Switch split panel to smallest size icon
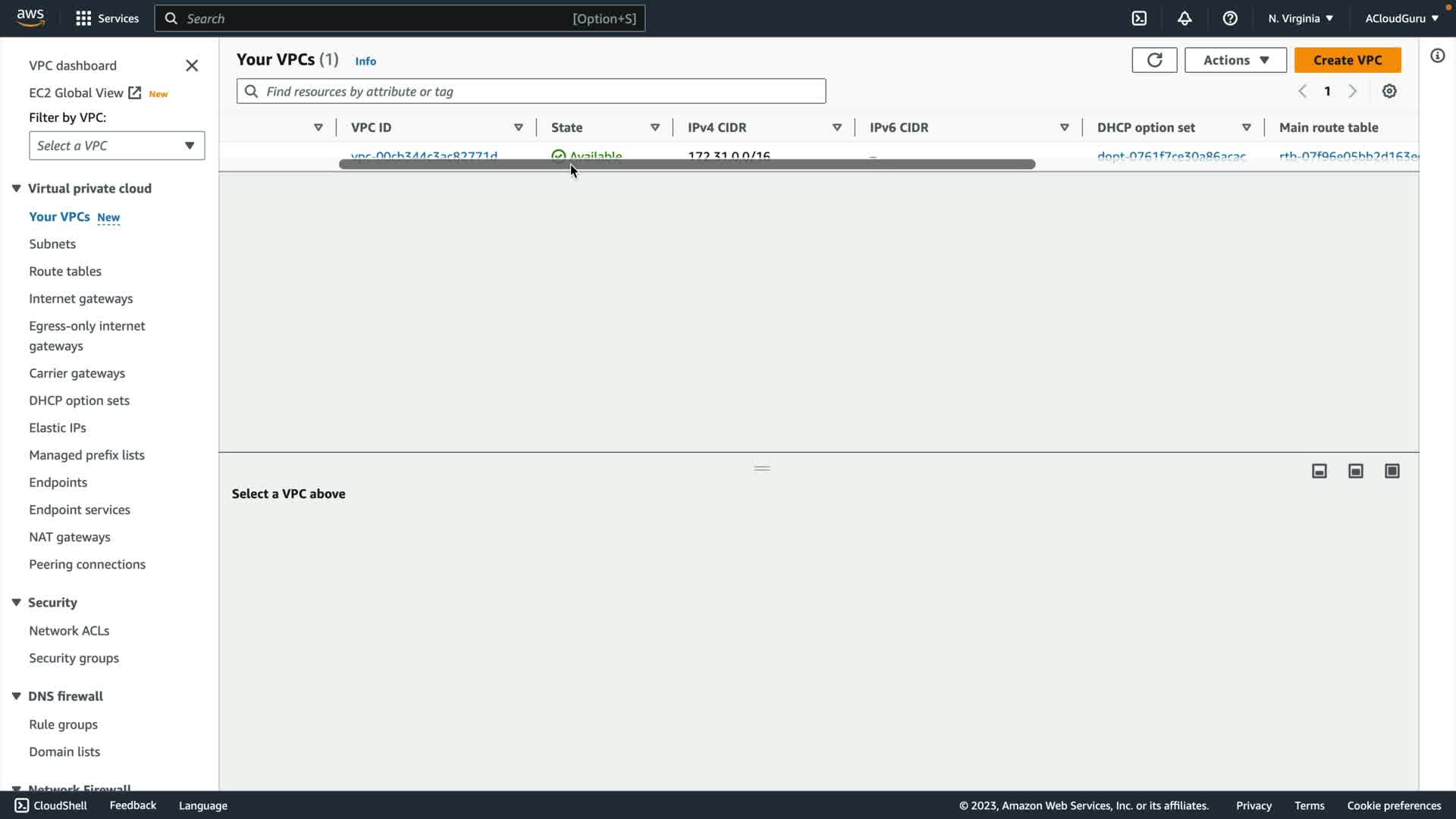1456x819 pixels. tap(1319, 471)
